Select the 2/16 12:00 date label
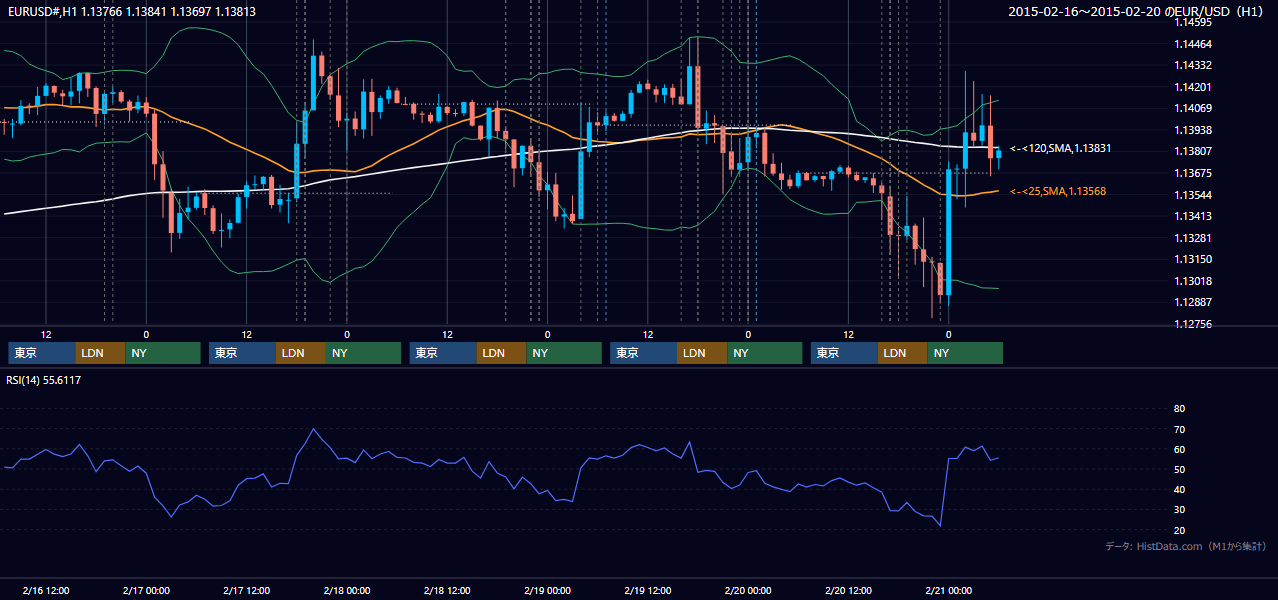 point(45,590)
